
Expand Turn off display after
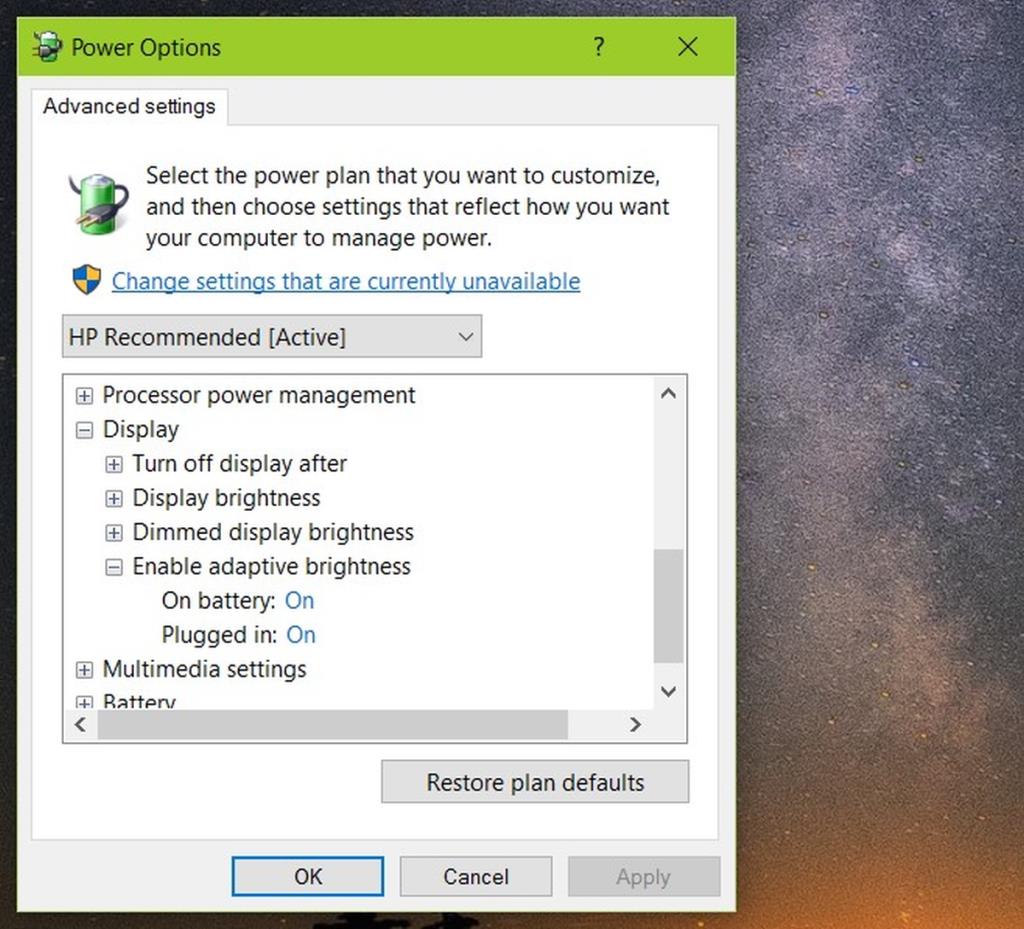113,463
